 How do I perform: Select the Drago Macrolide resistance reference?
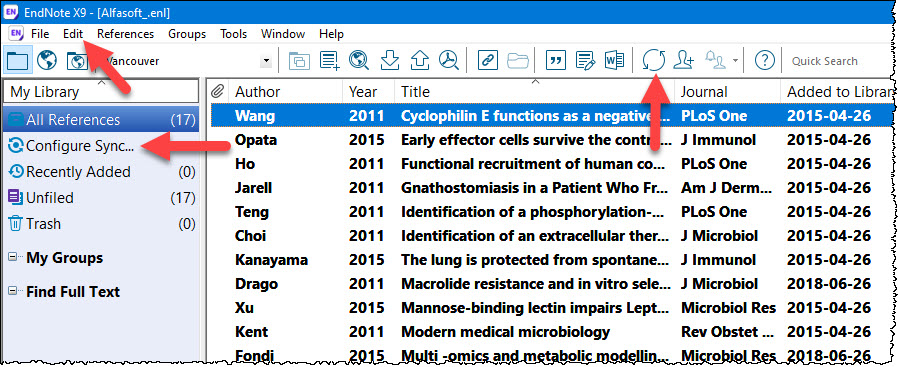coord(552,284)
